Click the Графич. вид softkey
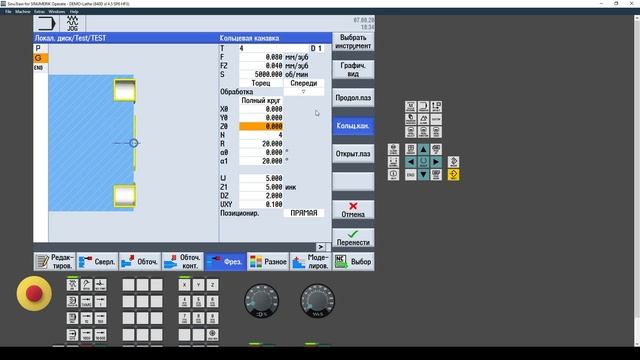 [x=353, y=69]
